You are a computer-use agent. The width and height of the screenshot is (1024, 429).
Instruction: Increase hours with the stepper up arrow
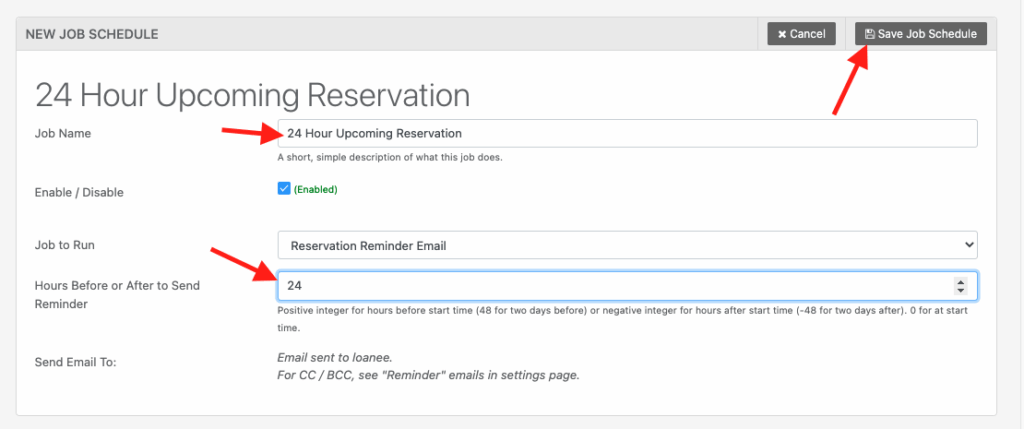click(x=961, y=282)
